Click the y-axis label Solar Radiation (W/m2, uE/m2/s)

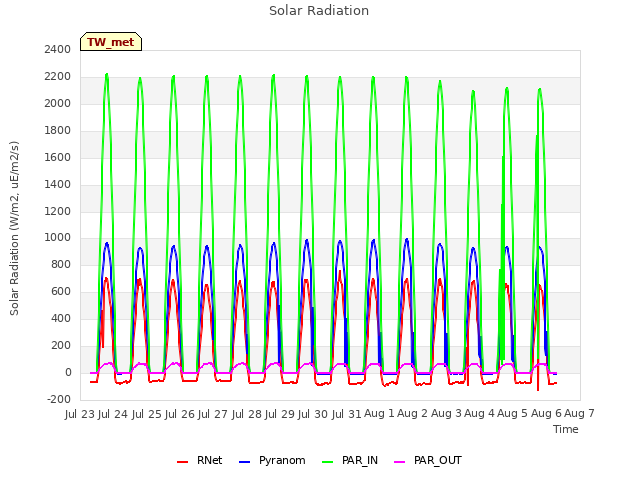point(14,228)
